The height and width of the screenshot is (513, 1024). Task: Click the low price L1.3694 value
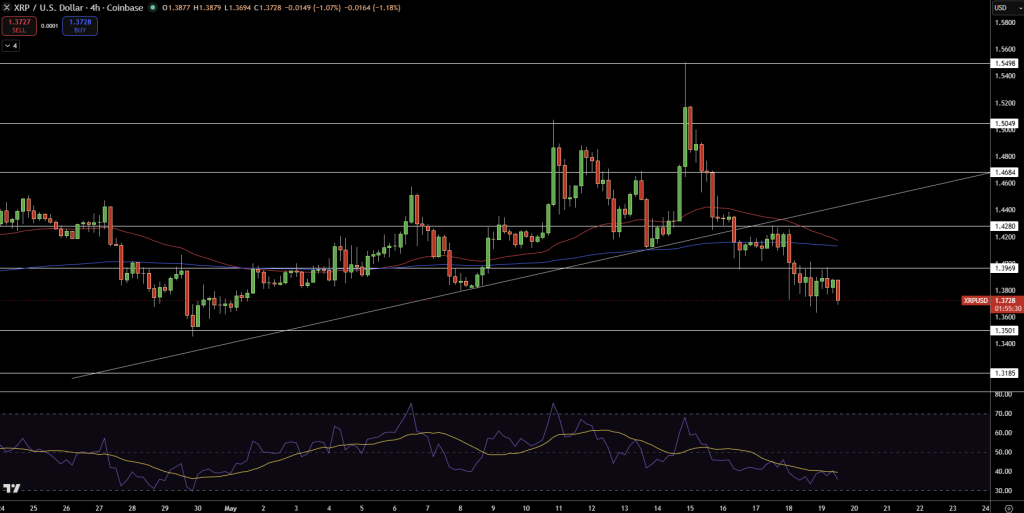238,8
